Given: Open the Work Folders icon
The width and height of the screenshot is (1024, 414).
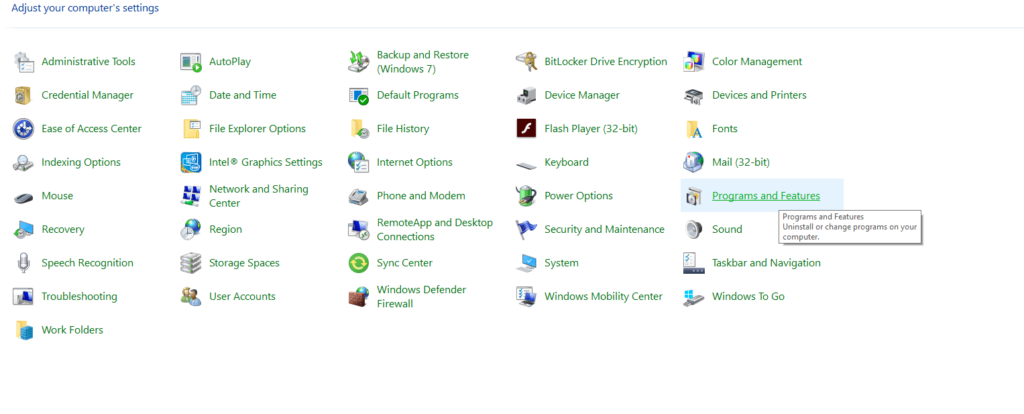Looking at the screenshot, I should point(24,330).
